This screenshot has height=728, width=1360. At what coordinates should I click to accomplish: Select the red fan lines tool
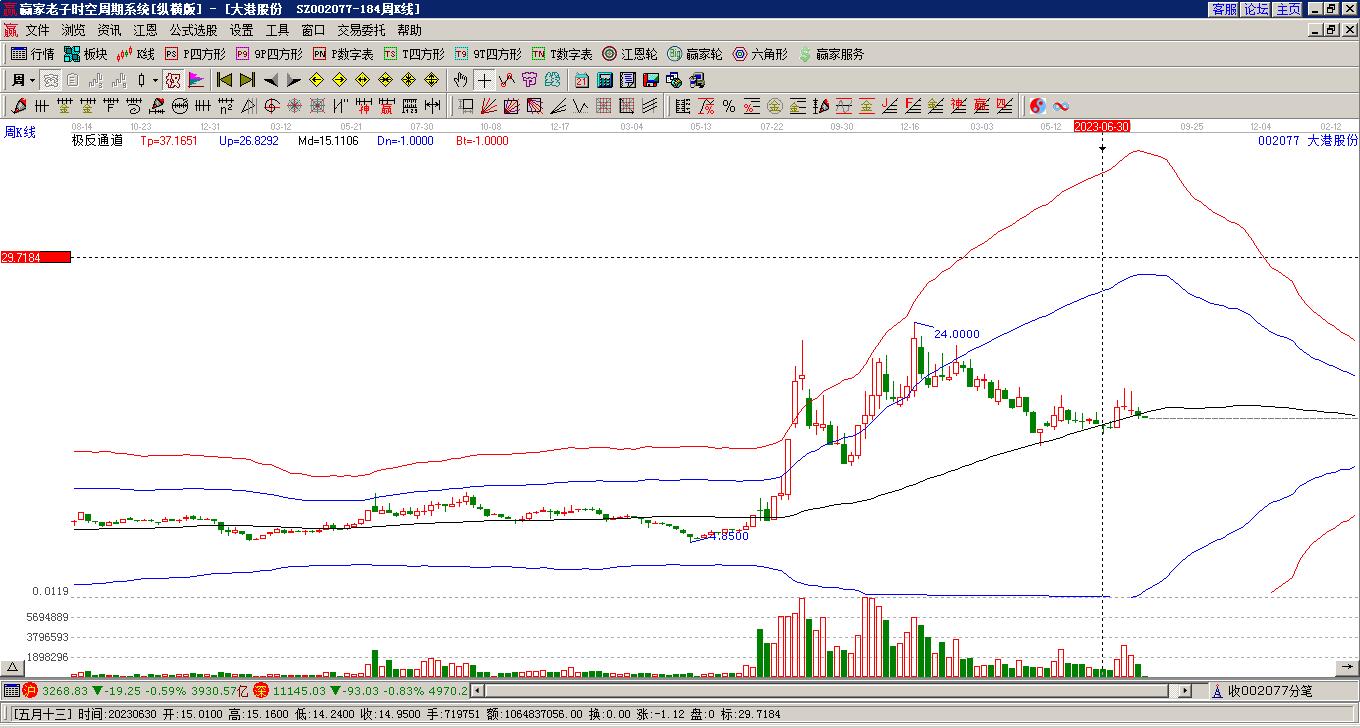[489, 106]
